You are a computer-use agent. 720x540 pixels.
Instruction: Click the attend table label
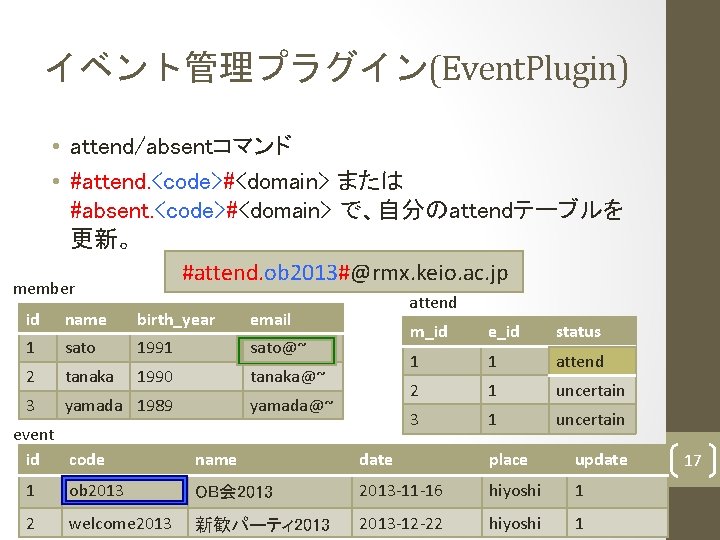click(x=433, y=303)
